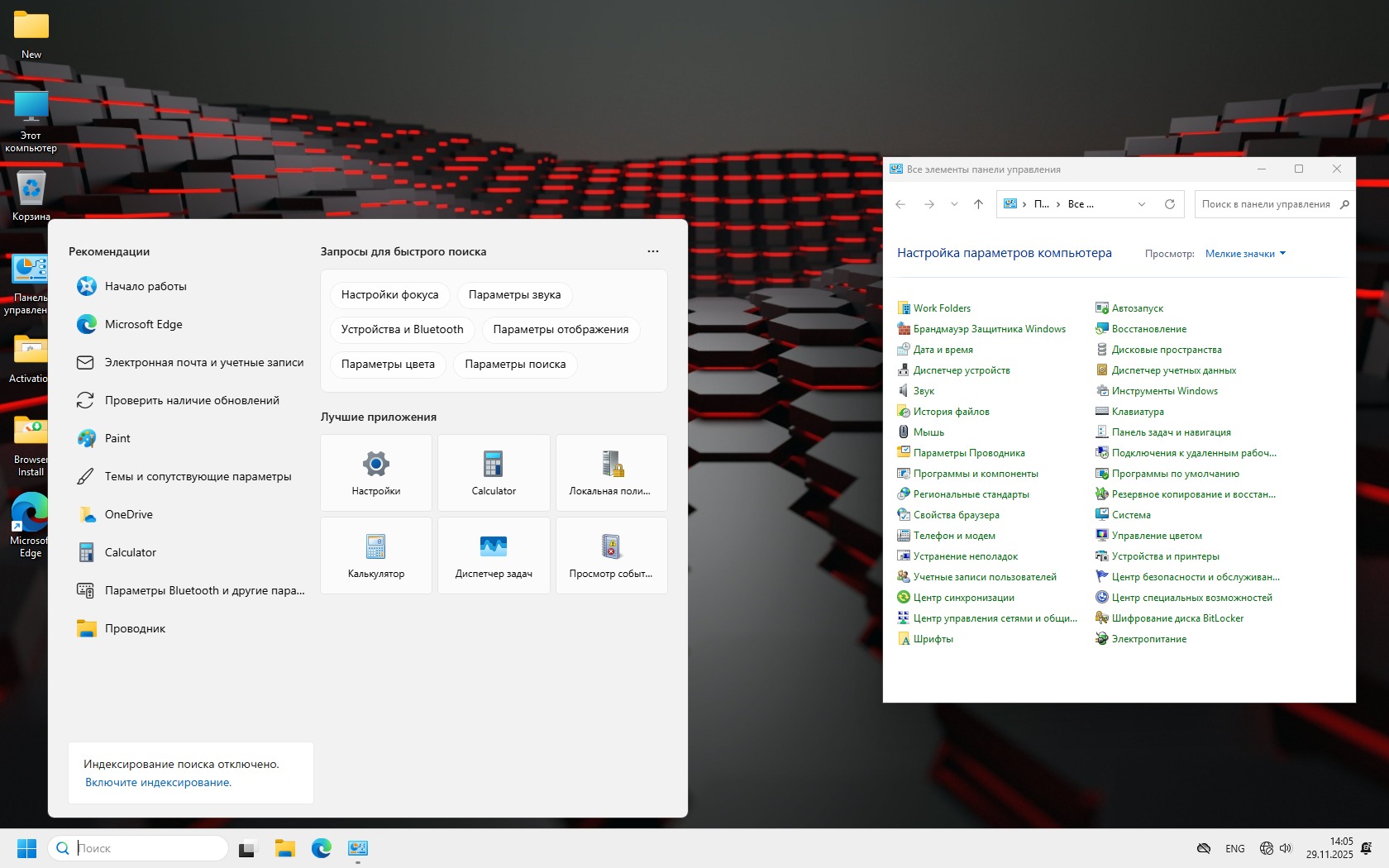Open Device Manager in Control Panel
The width and height of the screenshot is (1389, 868).
point(962,370)
